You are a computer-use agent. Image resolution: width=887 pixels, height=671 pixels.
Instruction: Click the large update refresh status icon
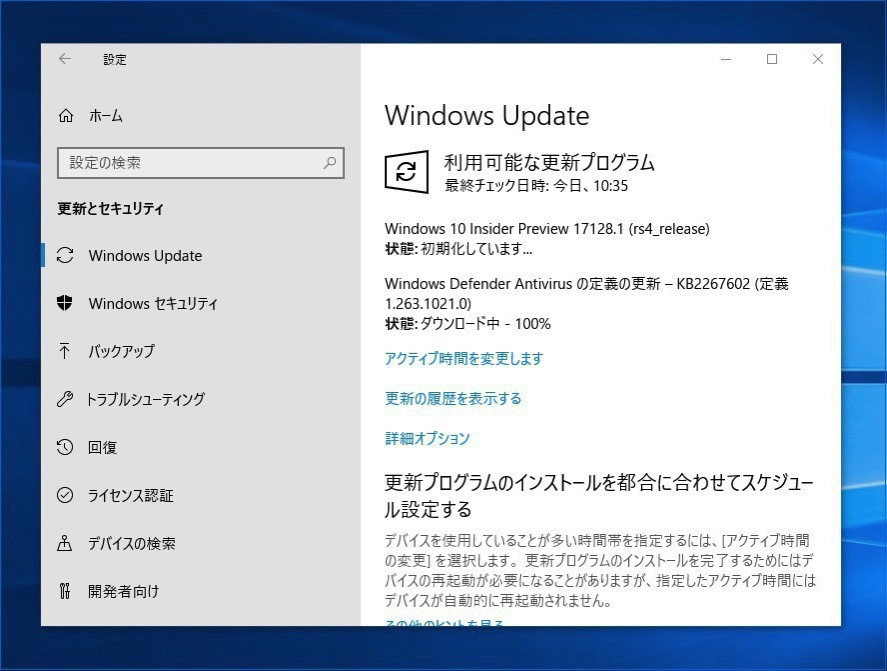[406, 171]
